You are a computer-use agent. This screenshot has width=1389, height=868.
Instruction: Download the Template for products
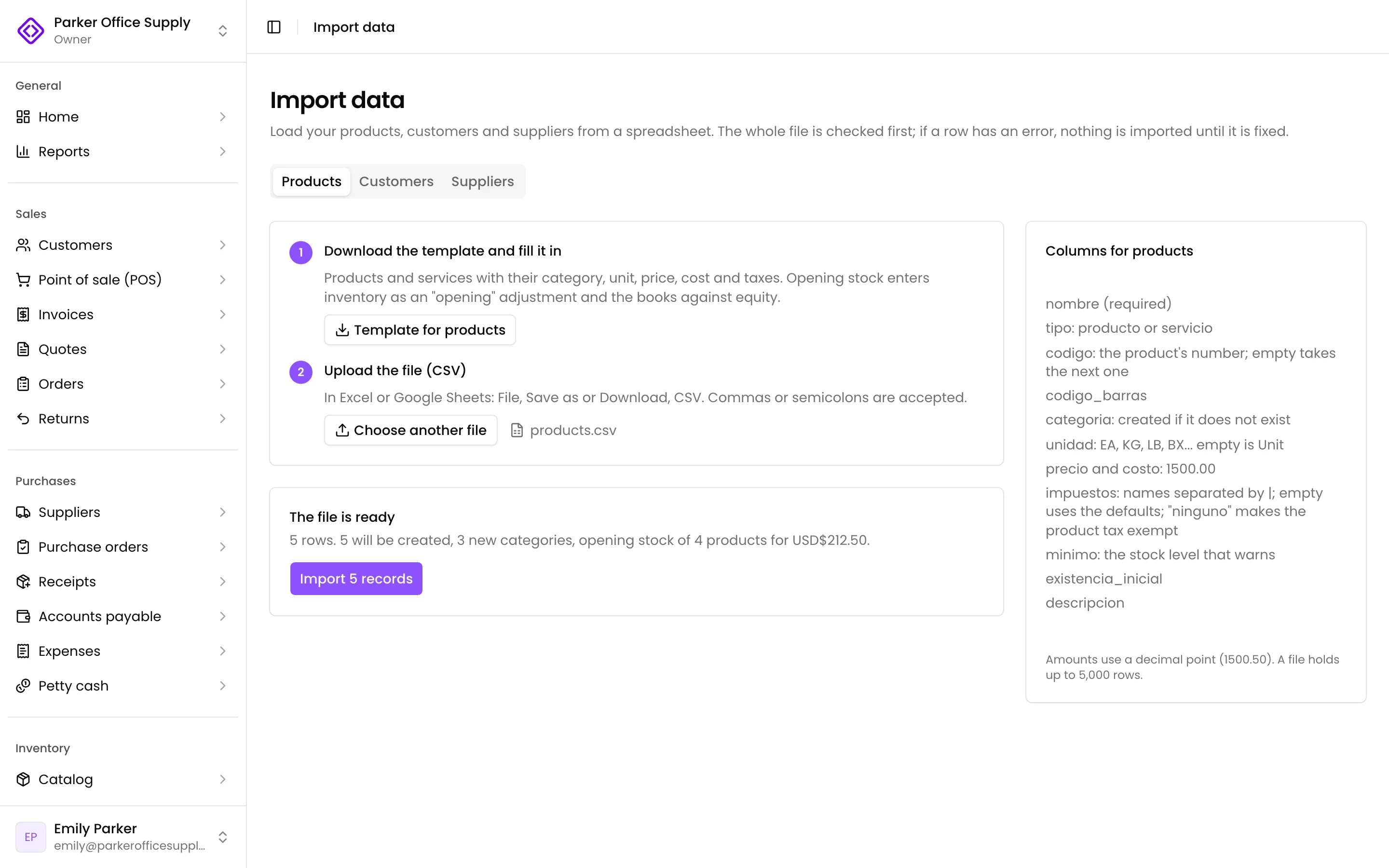(x=420, y=330)
